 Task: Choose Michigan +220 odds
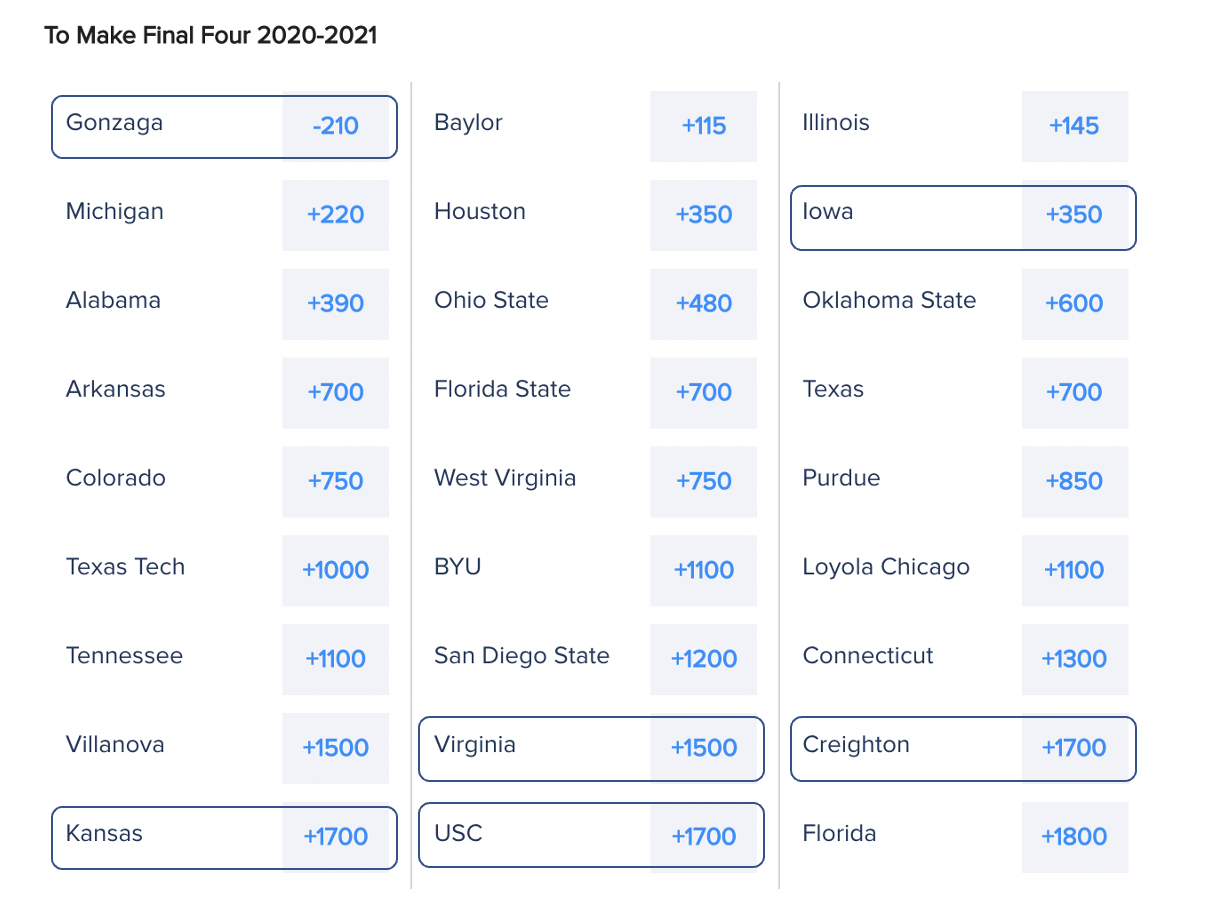pos(335,216)
